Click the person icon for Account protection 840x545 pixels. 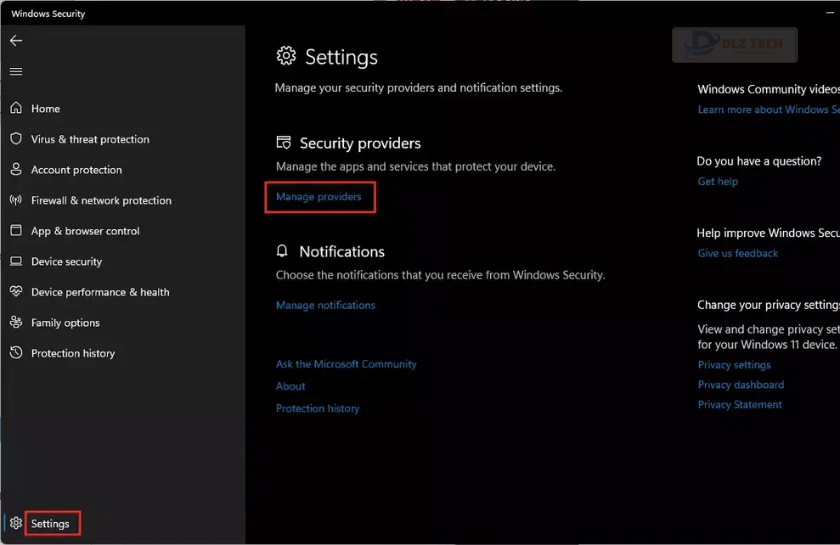16,169
